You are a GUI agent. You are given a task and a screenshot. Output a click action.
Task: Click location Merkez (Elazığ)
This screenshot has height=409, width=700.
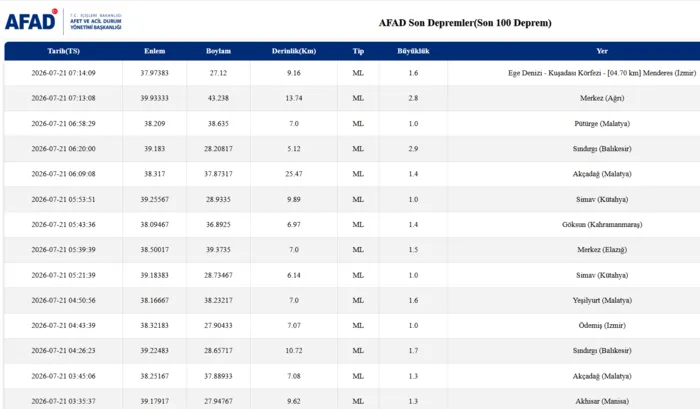602,250
